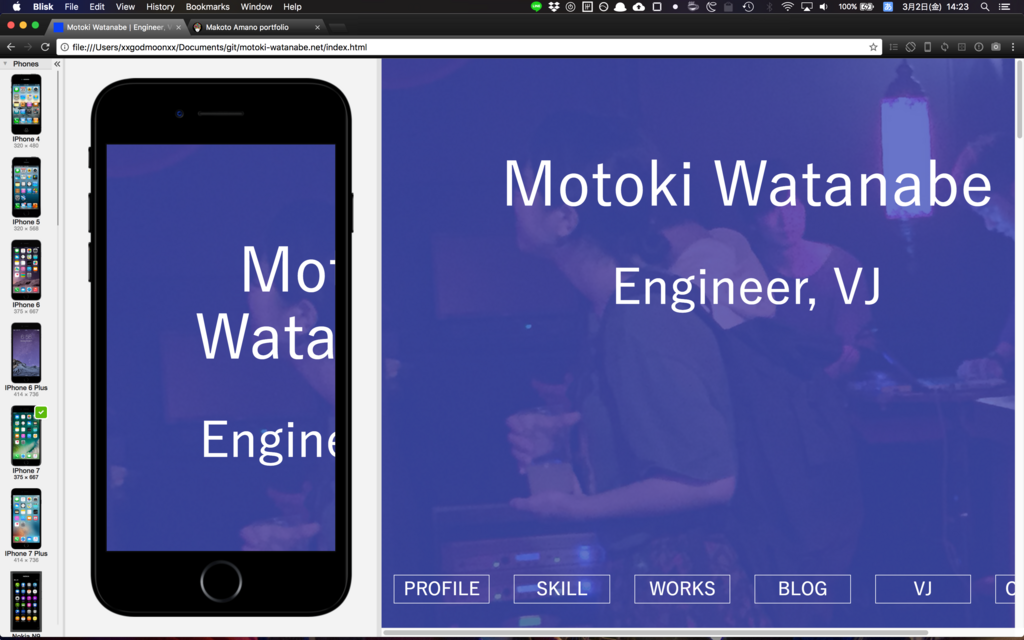Viewport: 1024px width, 640px height.
Task: Open the Notification Center icon
Action: click(x=1004, y=7)
